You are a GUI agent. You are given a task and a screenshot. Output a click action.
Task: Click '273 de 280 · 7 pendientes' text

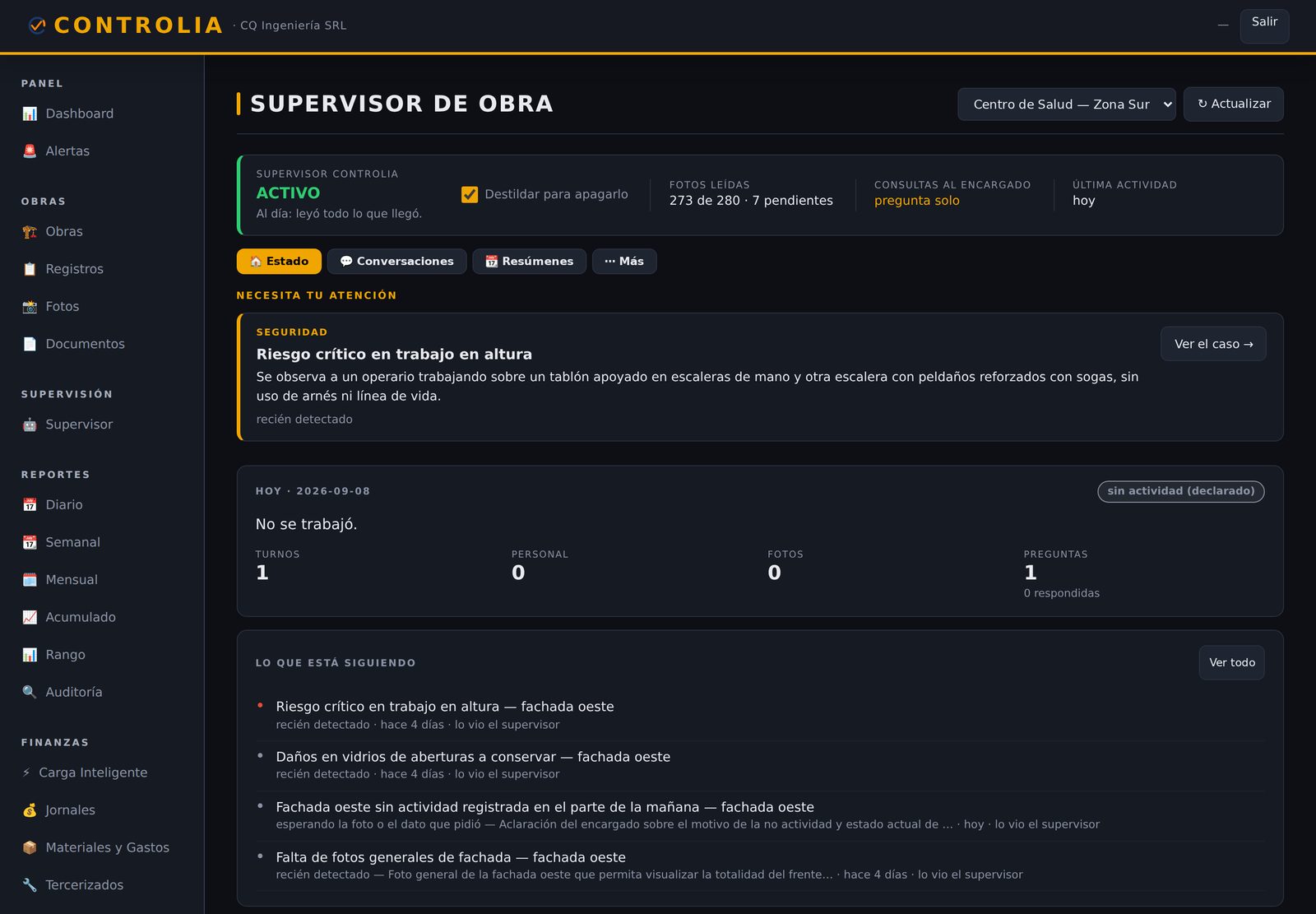(x=751, y=201)
